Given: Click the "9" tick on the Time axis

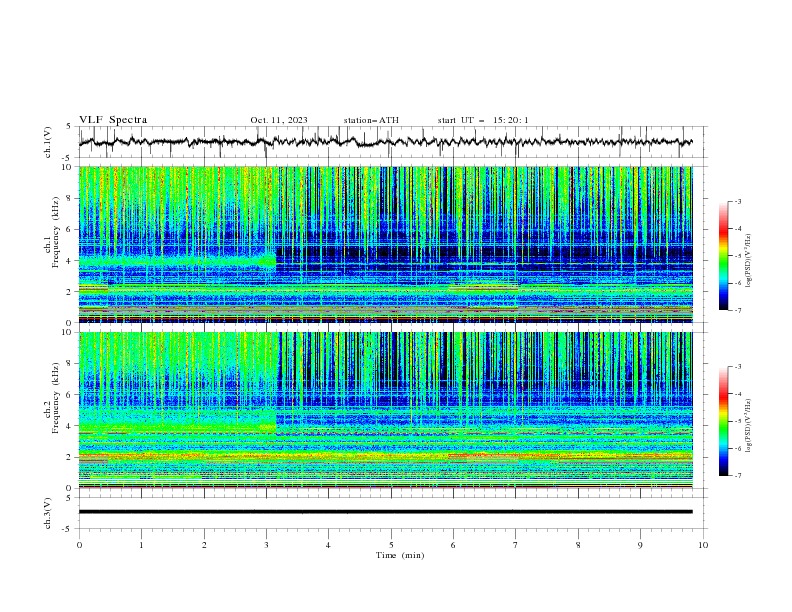Looking at the screenshot, I should pyautogui.click(x=640, y=545).
